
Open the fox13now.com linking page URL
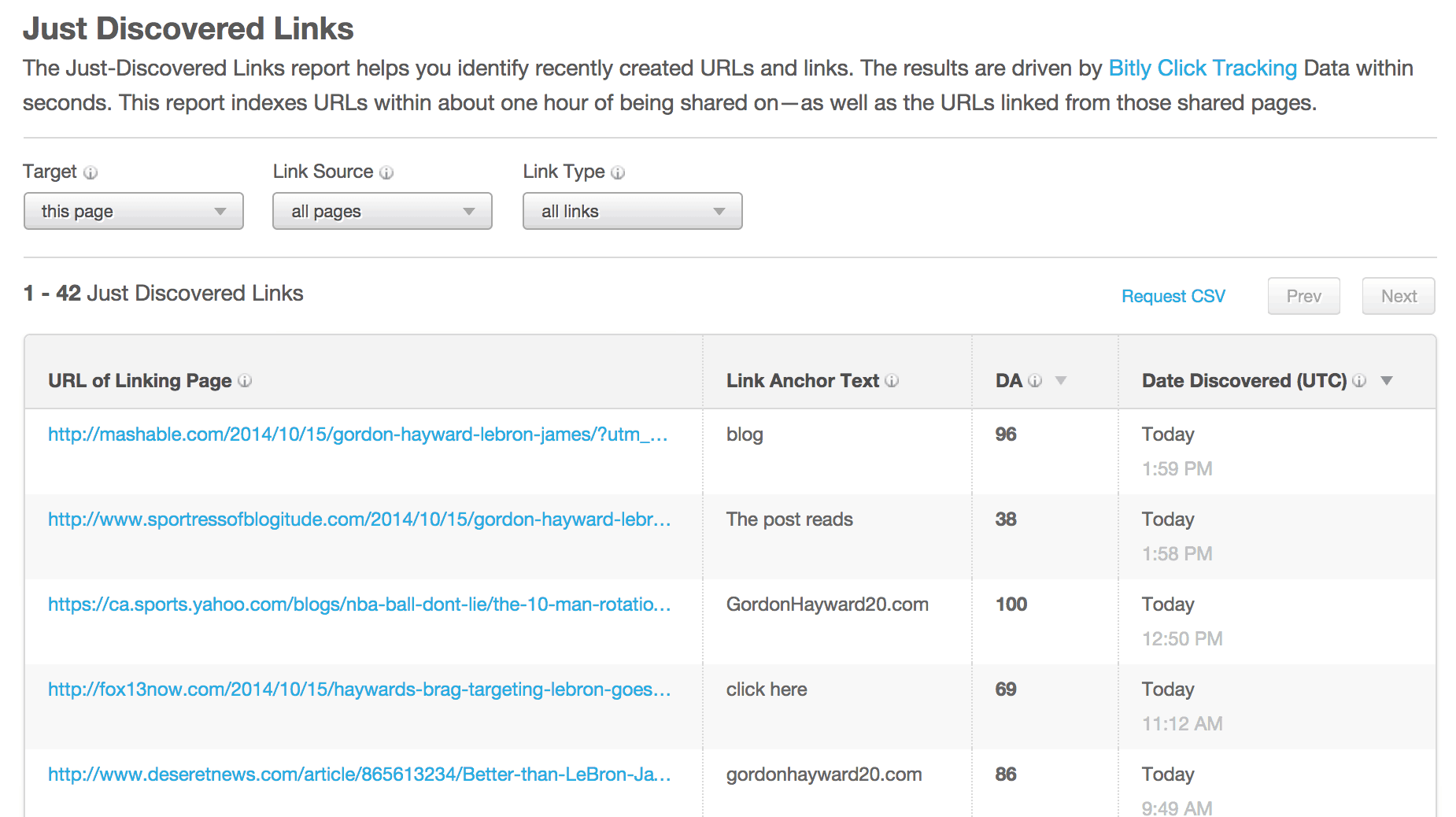(360, 689)
